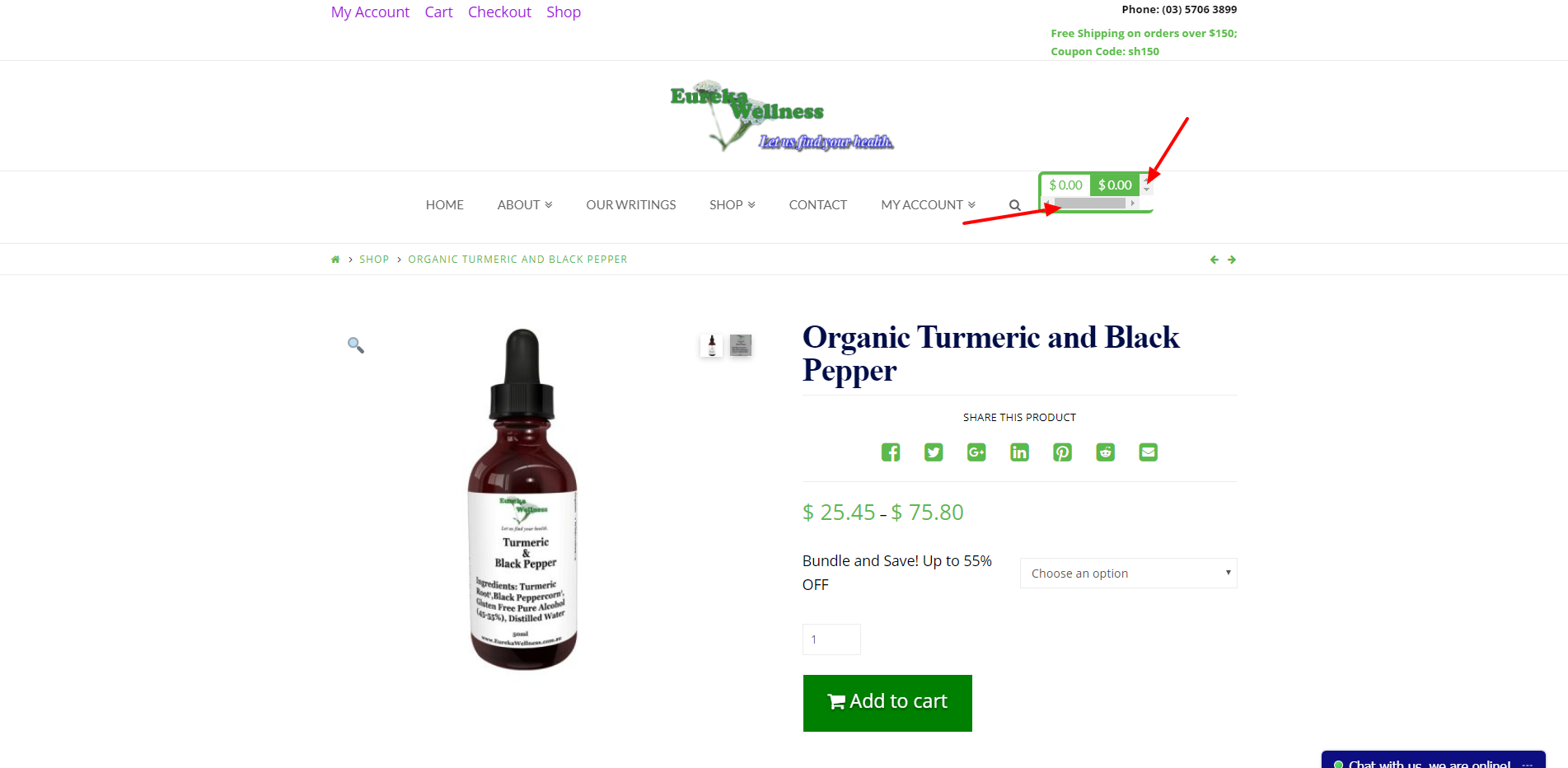
Task: Pin product with Pinterest icon
Action: tap(1062, 452)
